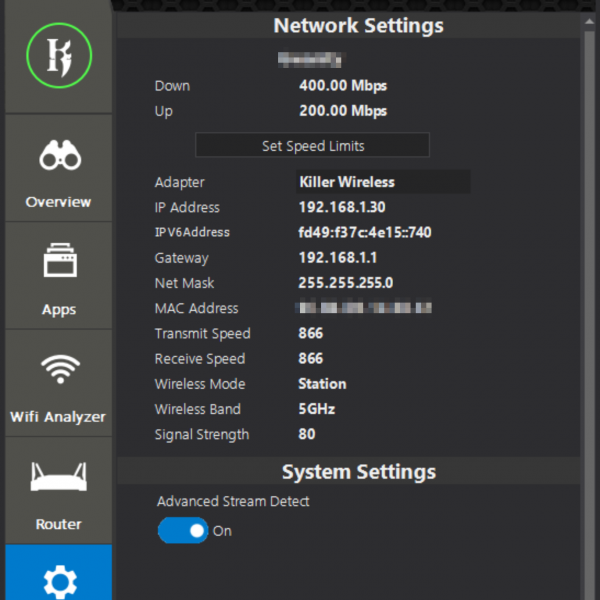This screenshot has height=600, width=600.
Task: Select the Wifi Analyzer signal icon
Action: [59, 370]
